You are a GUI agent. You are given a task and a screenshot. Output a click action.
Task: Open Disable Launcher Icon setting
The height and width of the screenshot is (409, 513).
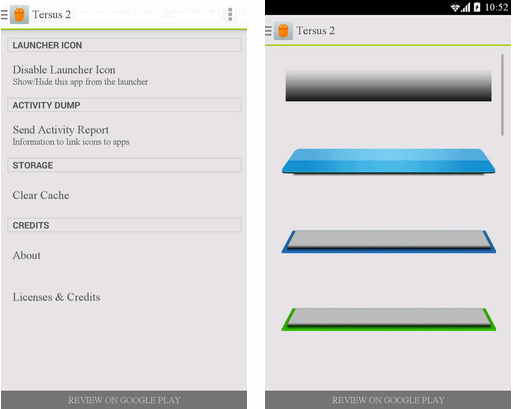click(x=124, y=75)
